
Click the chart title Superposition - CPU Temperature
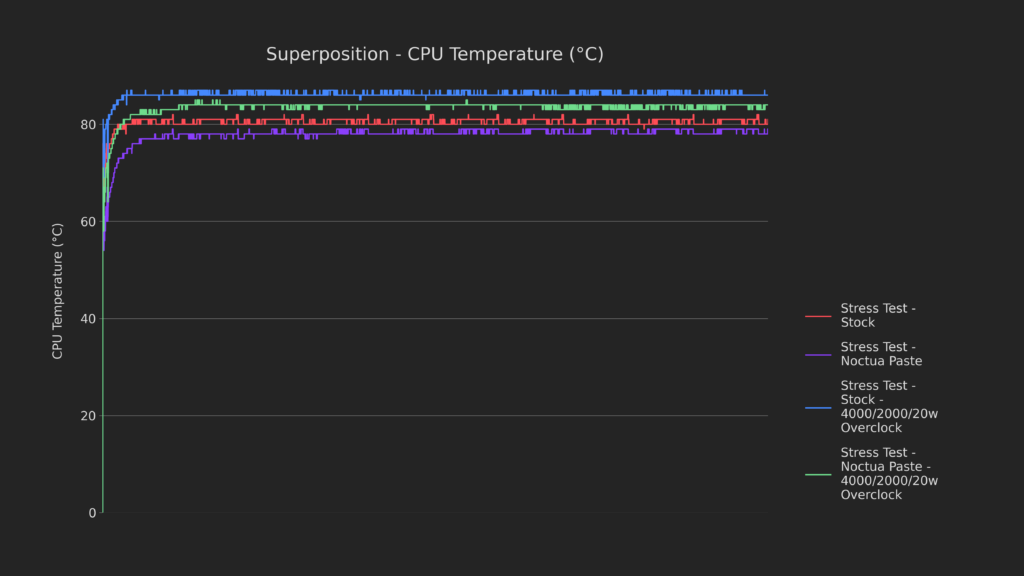434,54
